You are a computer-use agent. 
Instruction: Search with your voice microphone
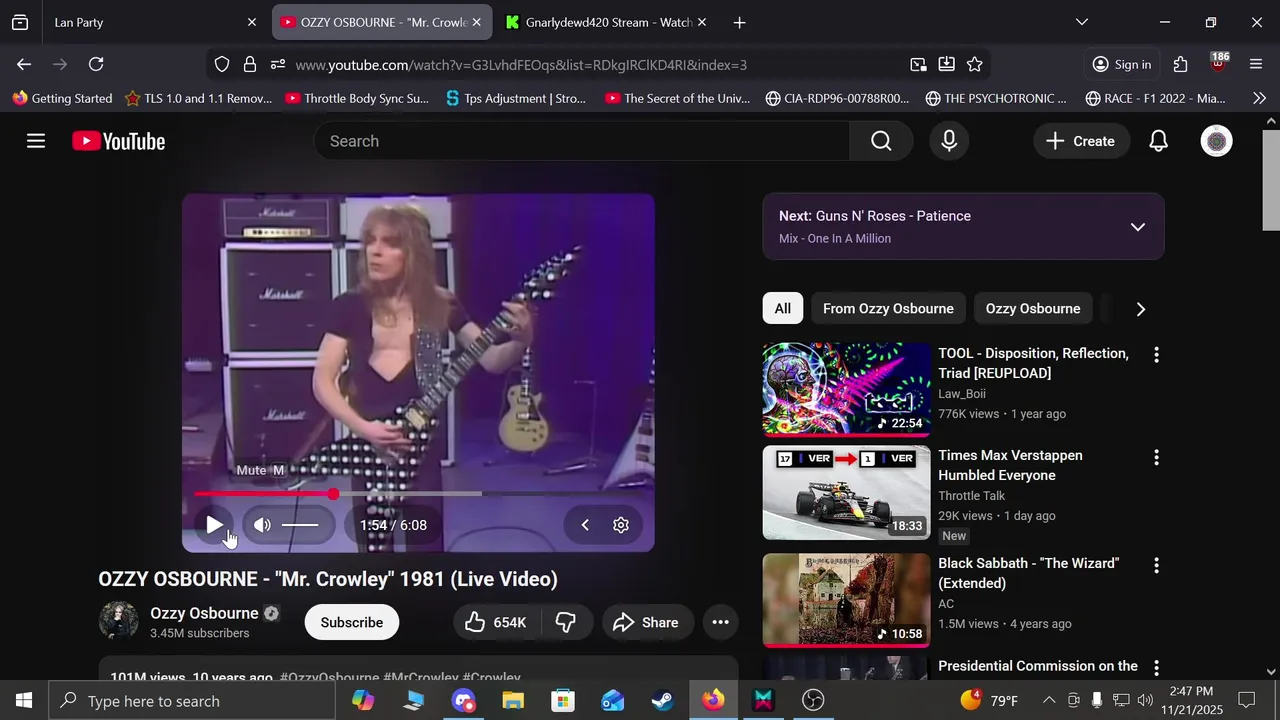949,141
